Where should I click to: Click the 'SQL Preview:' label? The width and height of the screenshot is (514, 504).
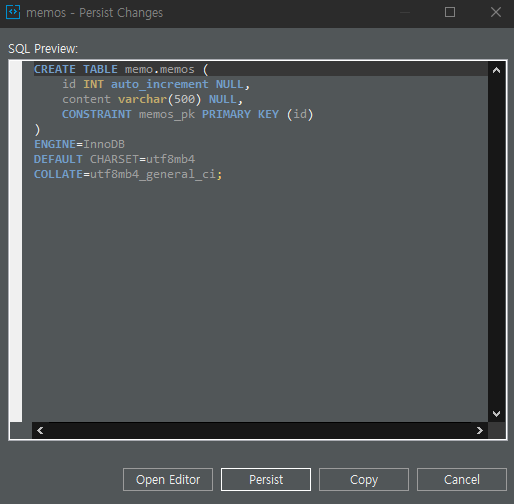pyautogui.click(x=43, y=49)
